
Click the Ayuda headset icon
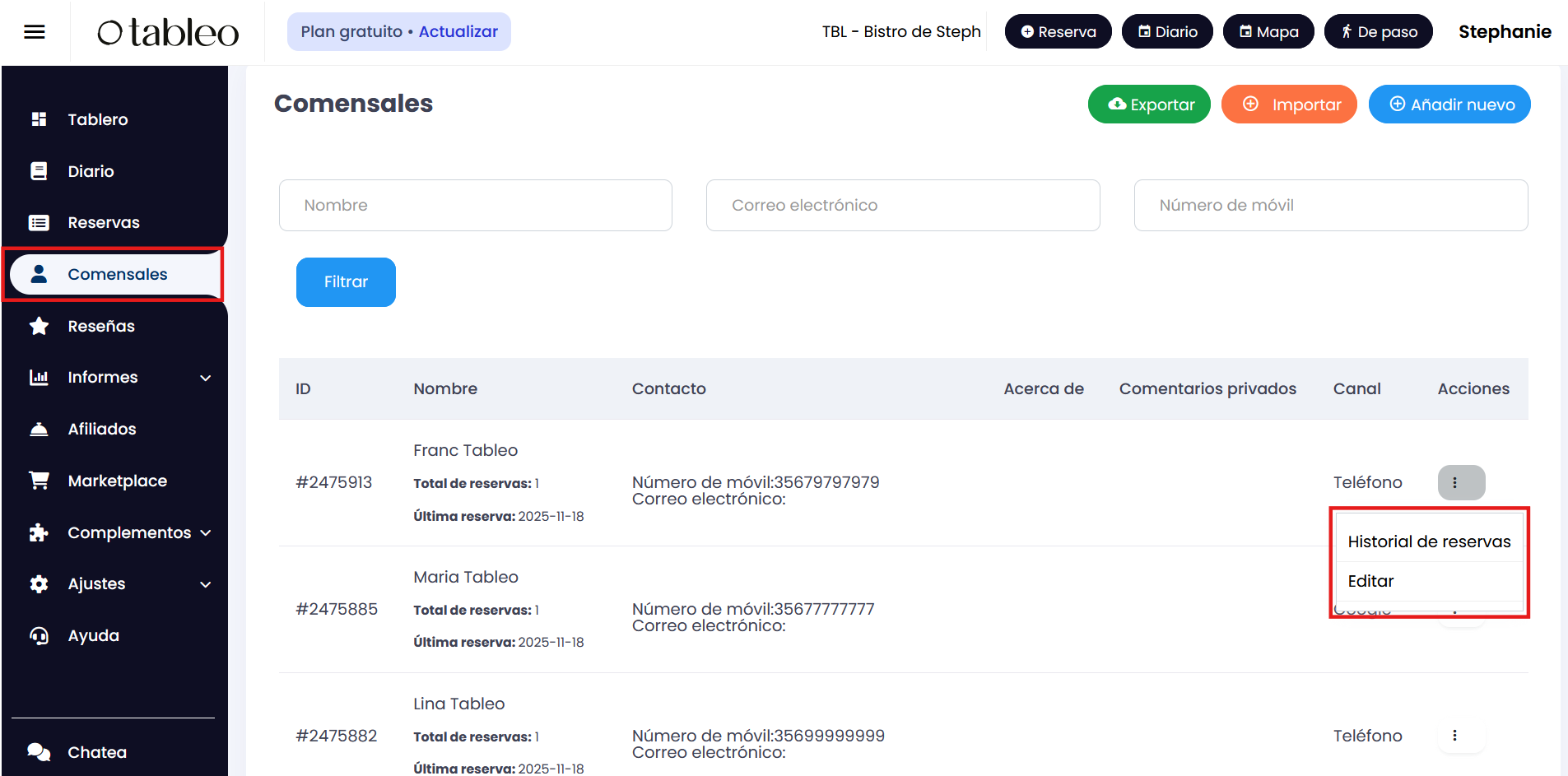point(39,635)
